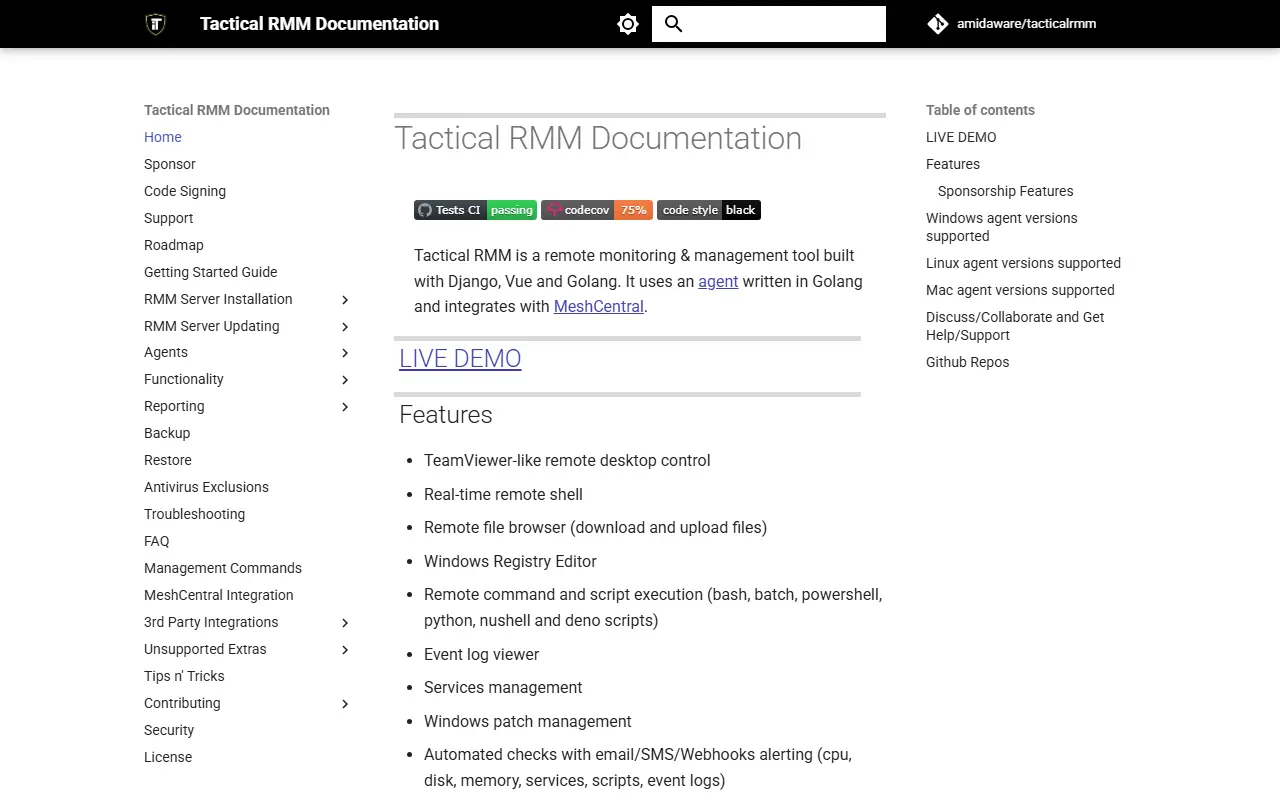Jump to Windows agent versions supported
The width and height of the screenshot is (1280, 800).
tap(1002, 227)
